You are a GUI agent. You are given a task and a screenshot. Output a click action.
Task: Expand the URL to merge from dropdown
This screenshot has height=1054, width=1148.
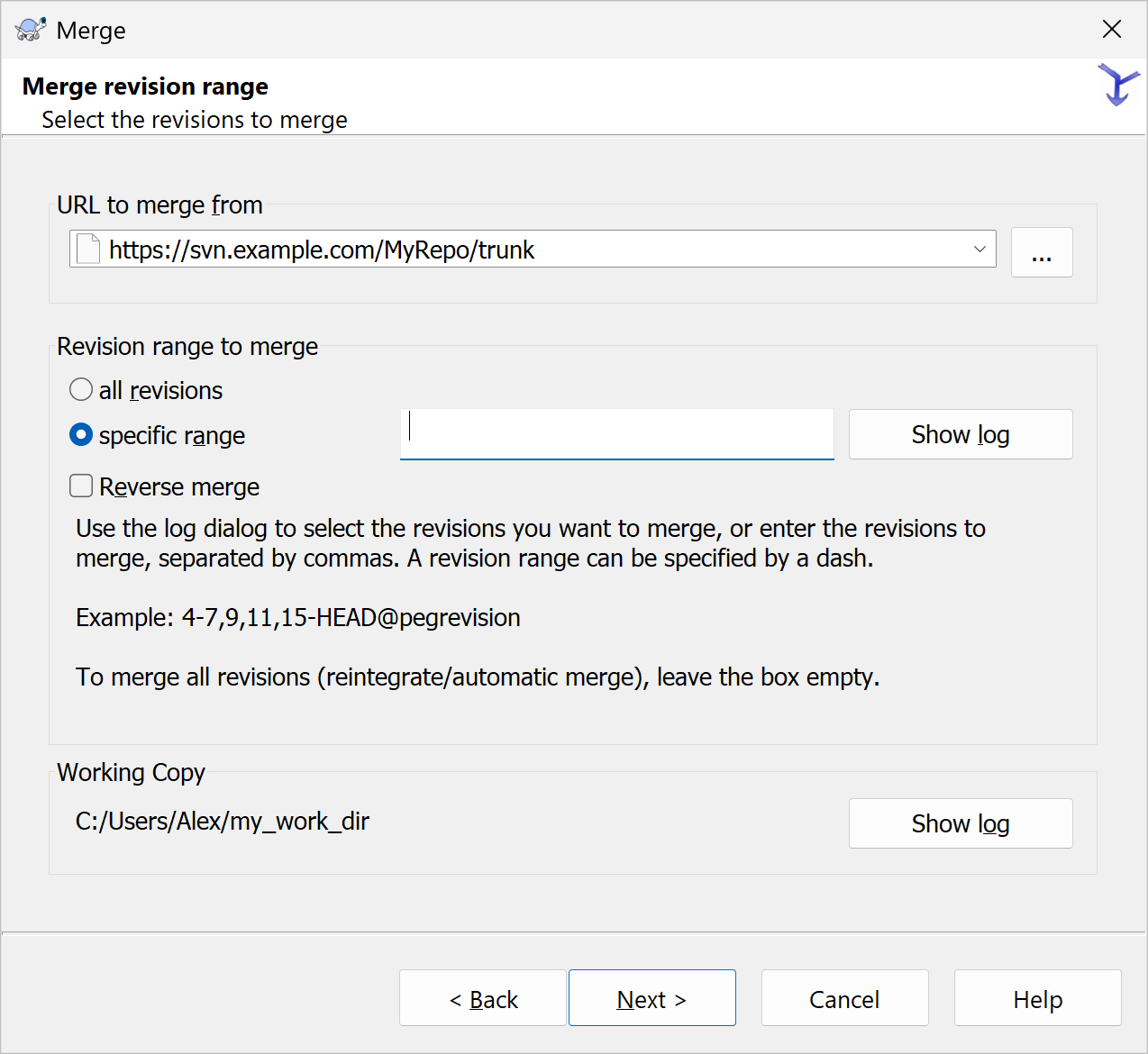[979, 249]
